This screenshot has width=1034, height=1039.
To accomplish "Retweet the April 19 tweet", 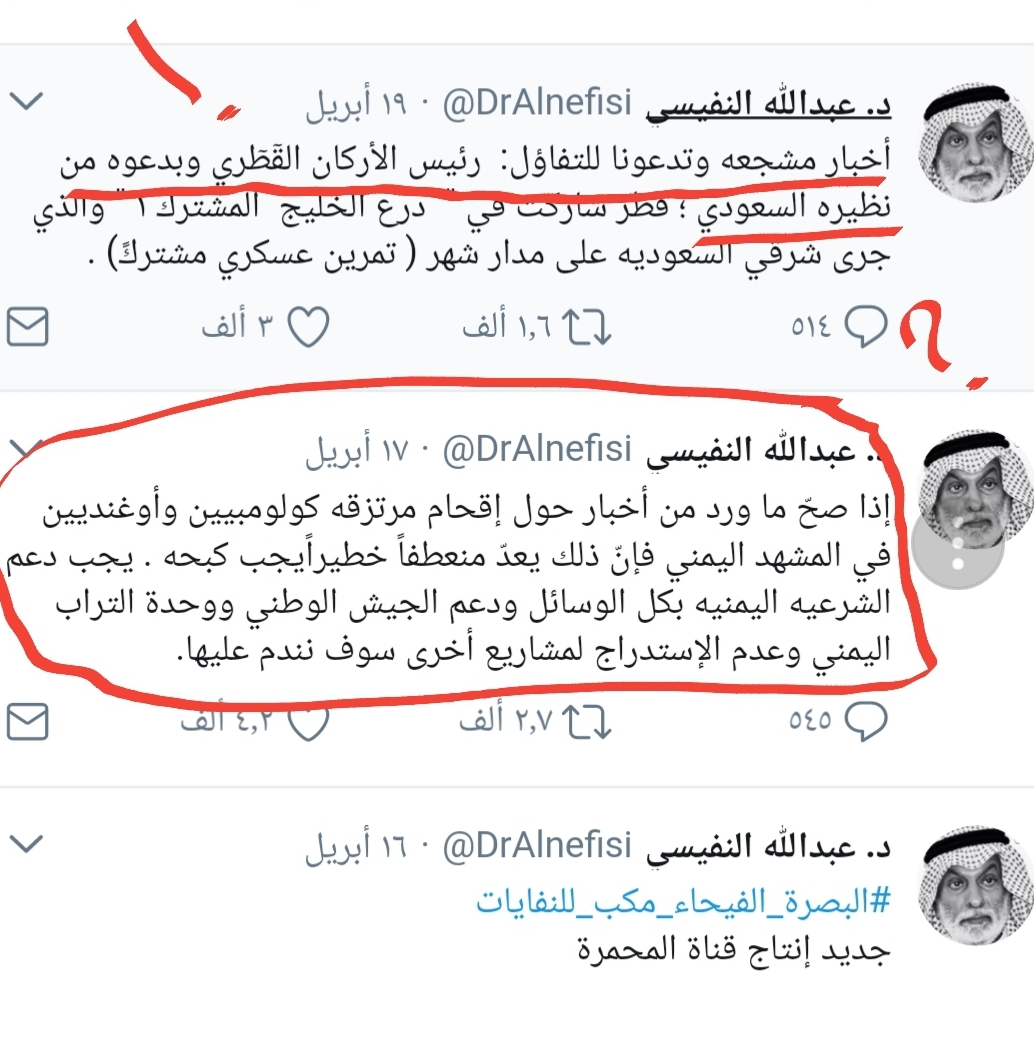I will tap(586, 327).
